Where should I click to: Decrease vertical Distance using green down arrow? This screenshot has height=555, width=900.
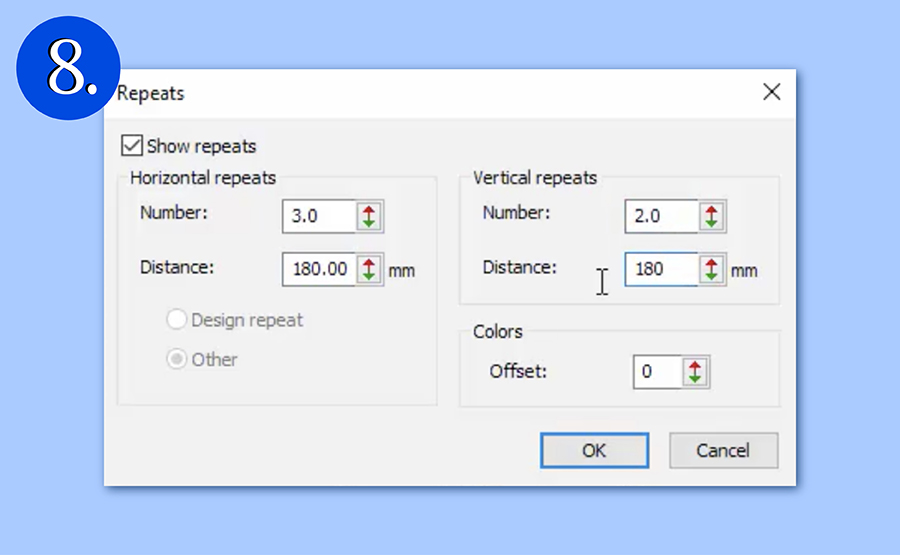click(711, 276)
